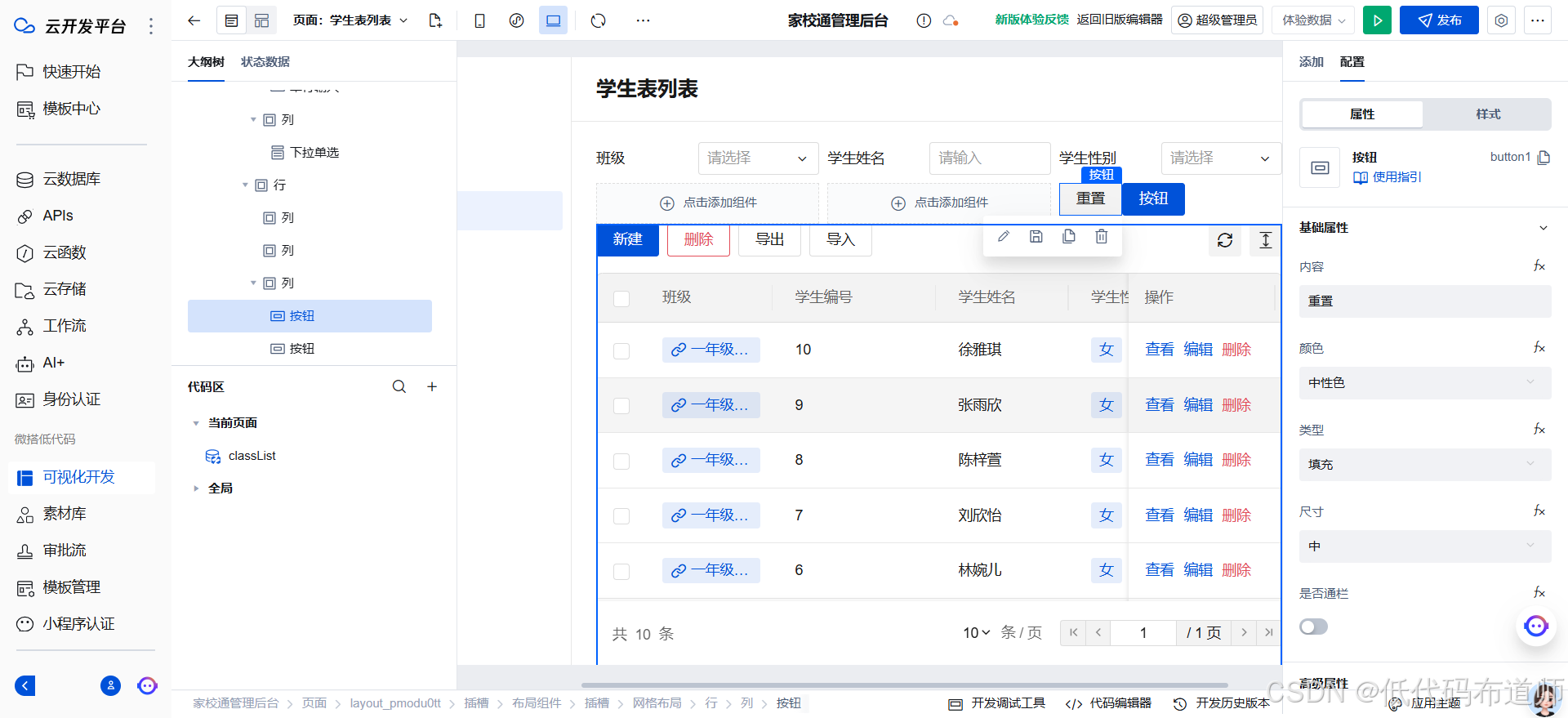This screenshot has height=718, width=1568.
Task: Collapse the left sidebar arrow button
Action: (x=25, y=685)
